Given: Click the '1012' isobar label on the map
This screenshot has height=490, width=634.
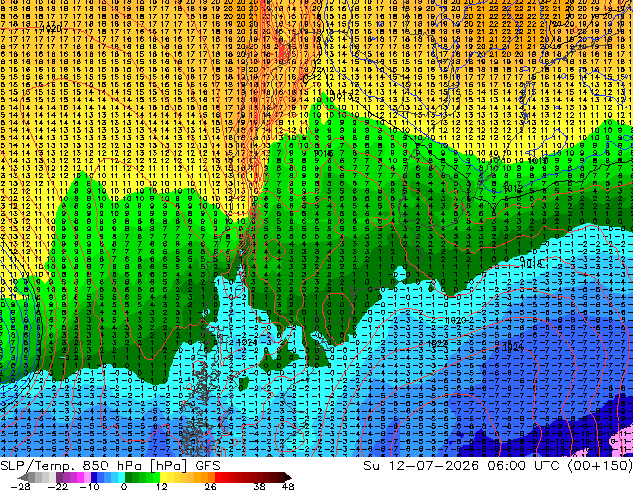Looking at the screenshot, I should click(x=513, y=188).
